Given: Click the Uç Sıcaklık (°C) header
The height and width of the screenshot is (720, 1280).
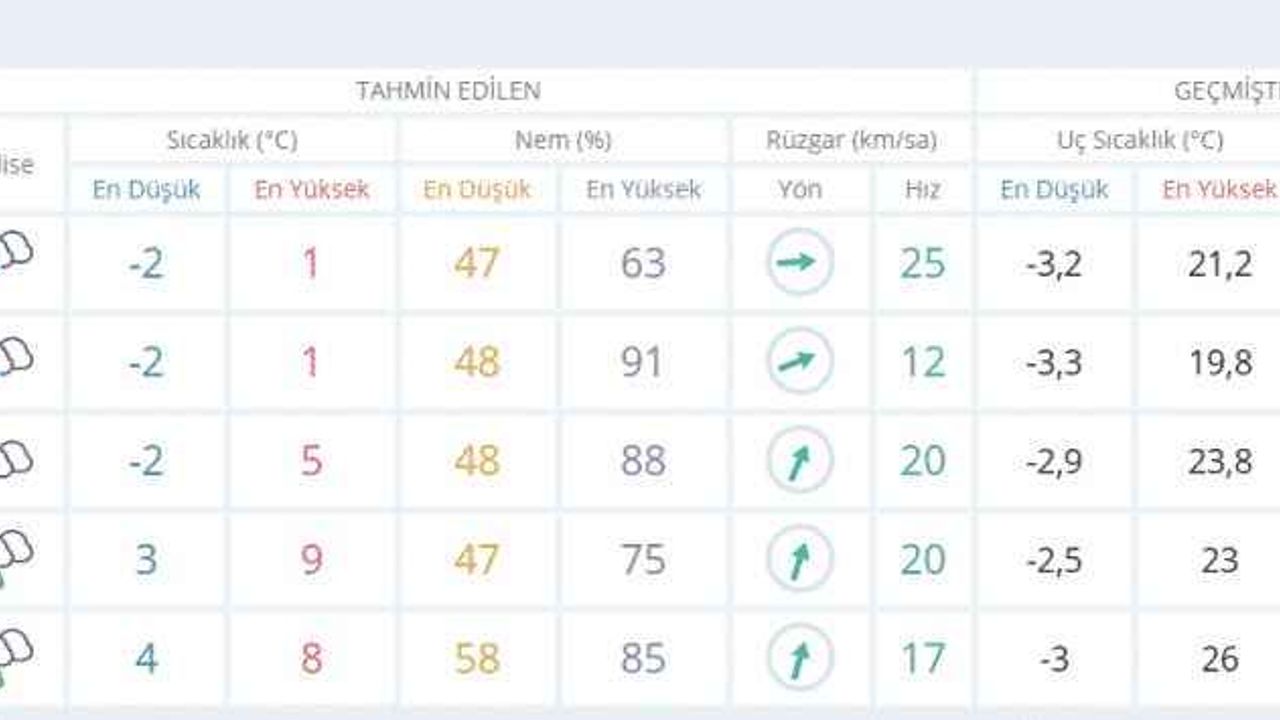Looking at the screenshot, I should tap(1140, 140).
